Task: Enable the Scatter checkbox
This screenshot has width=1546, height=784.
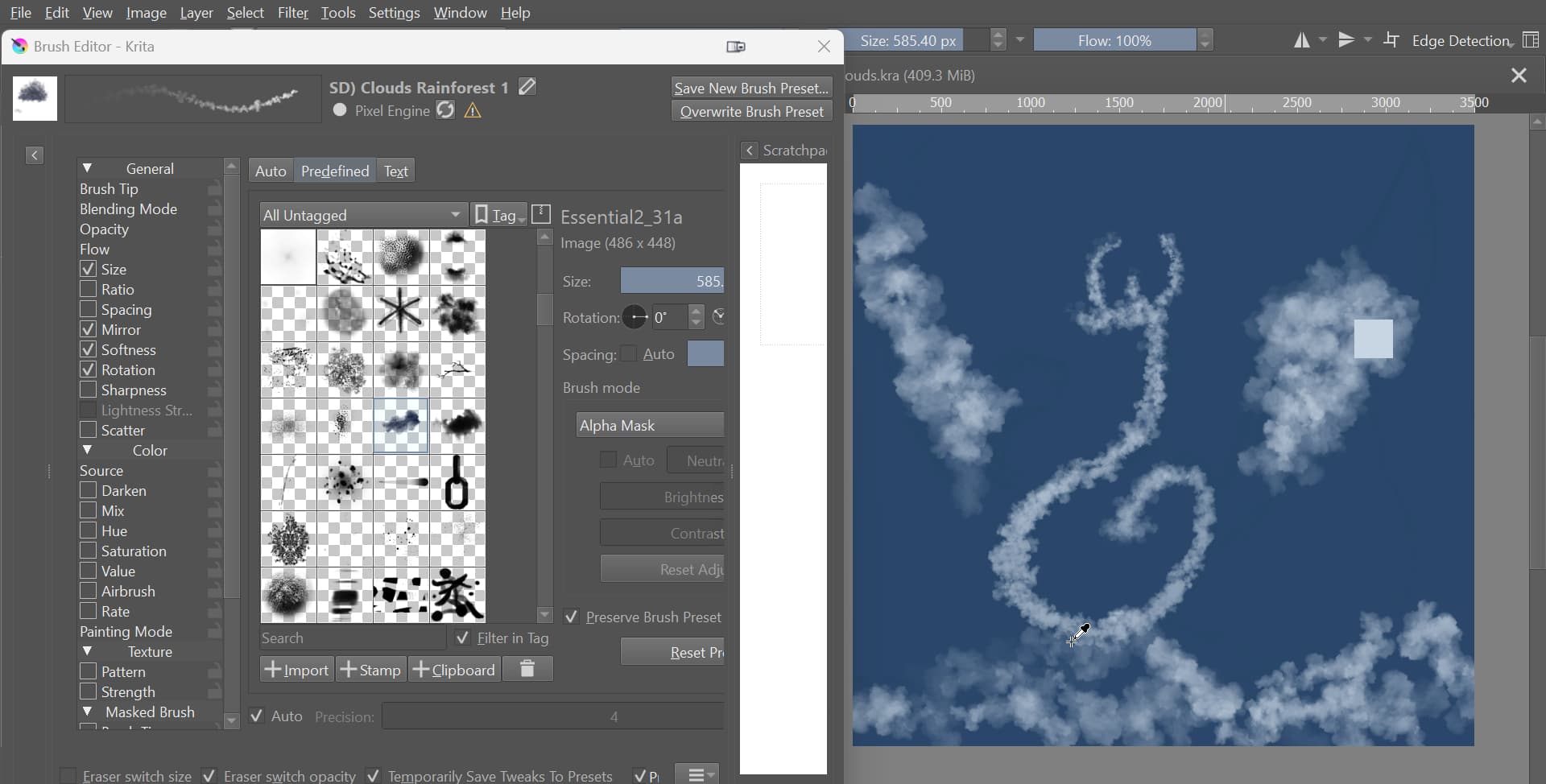Action: [x=89, y=430]
